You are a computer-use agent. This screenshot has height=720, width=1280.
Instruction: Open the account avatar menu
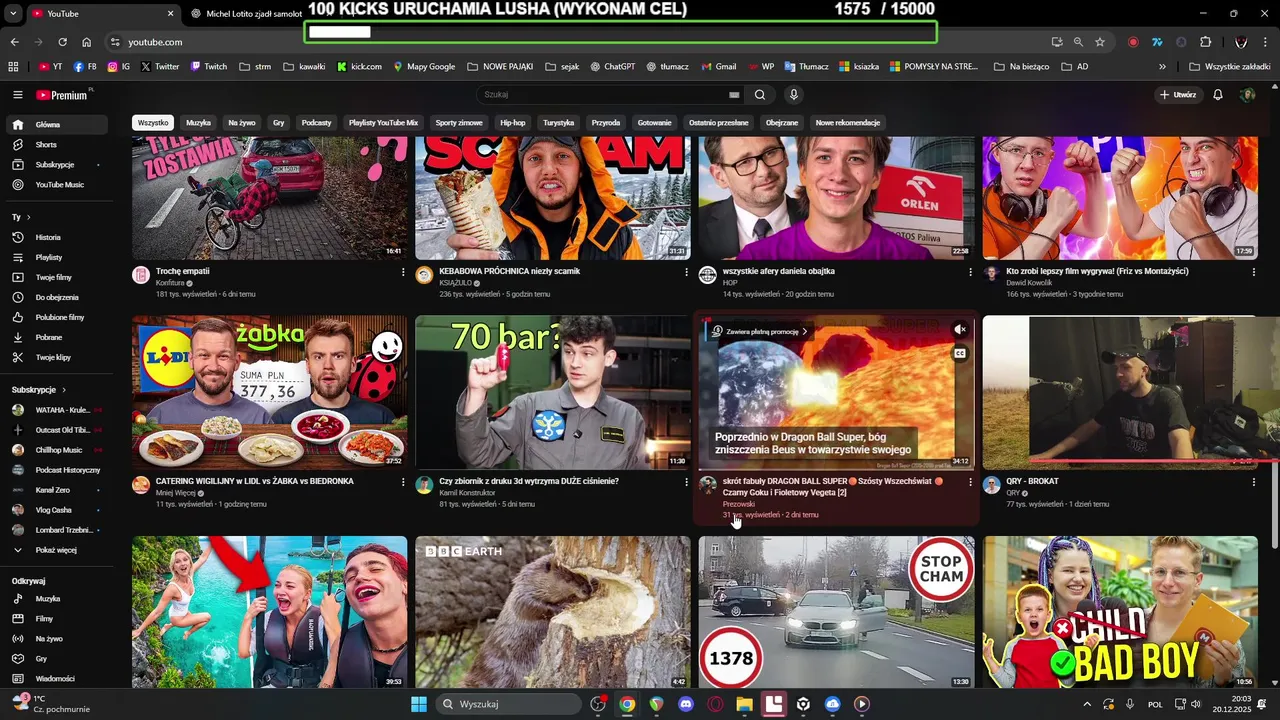[1247, 95]
